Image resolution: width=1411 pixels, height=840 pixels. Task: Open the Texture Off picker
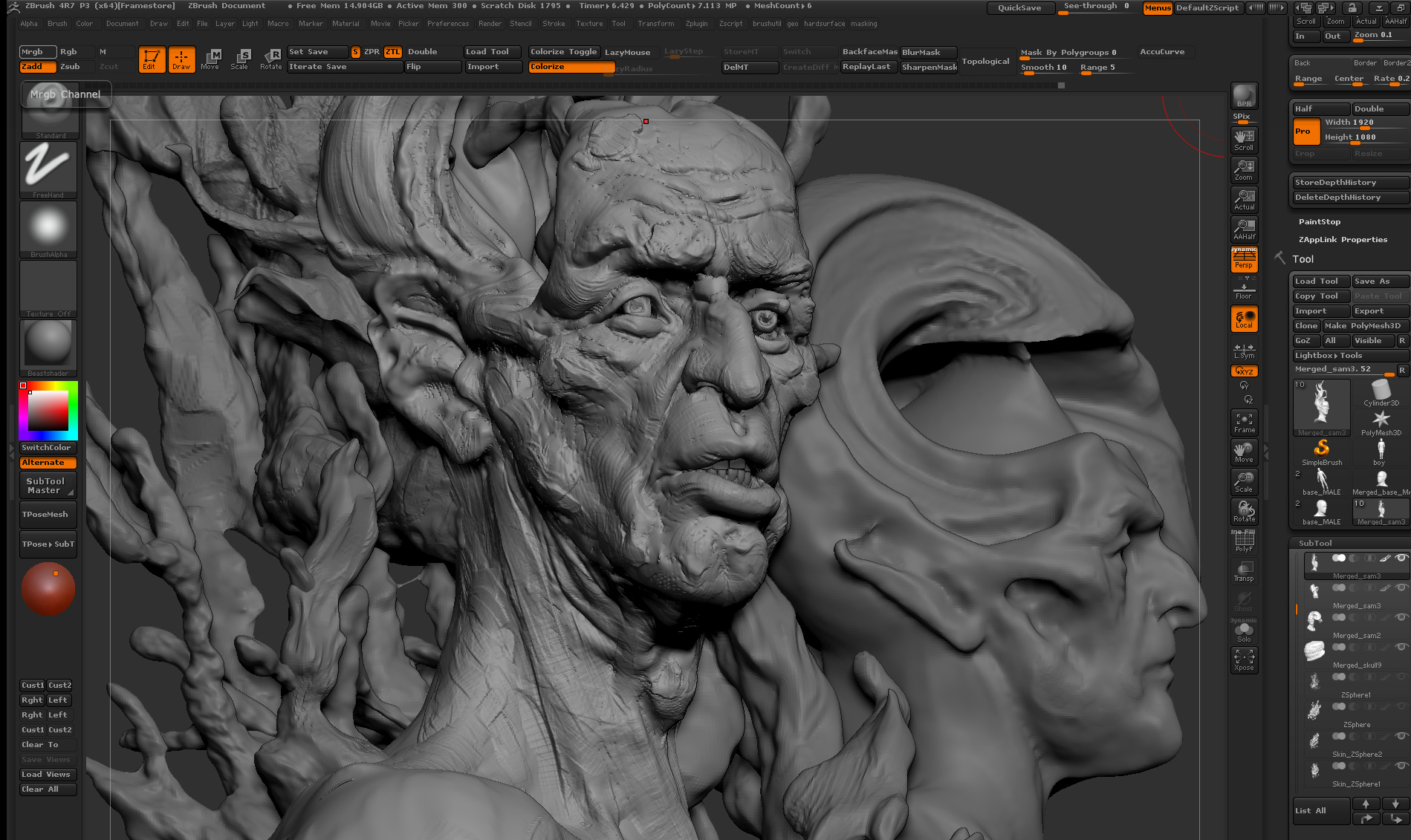point(48,289)
